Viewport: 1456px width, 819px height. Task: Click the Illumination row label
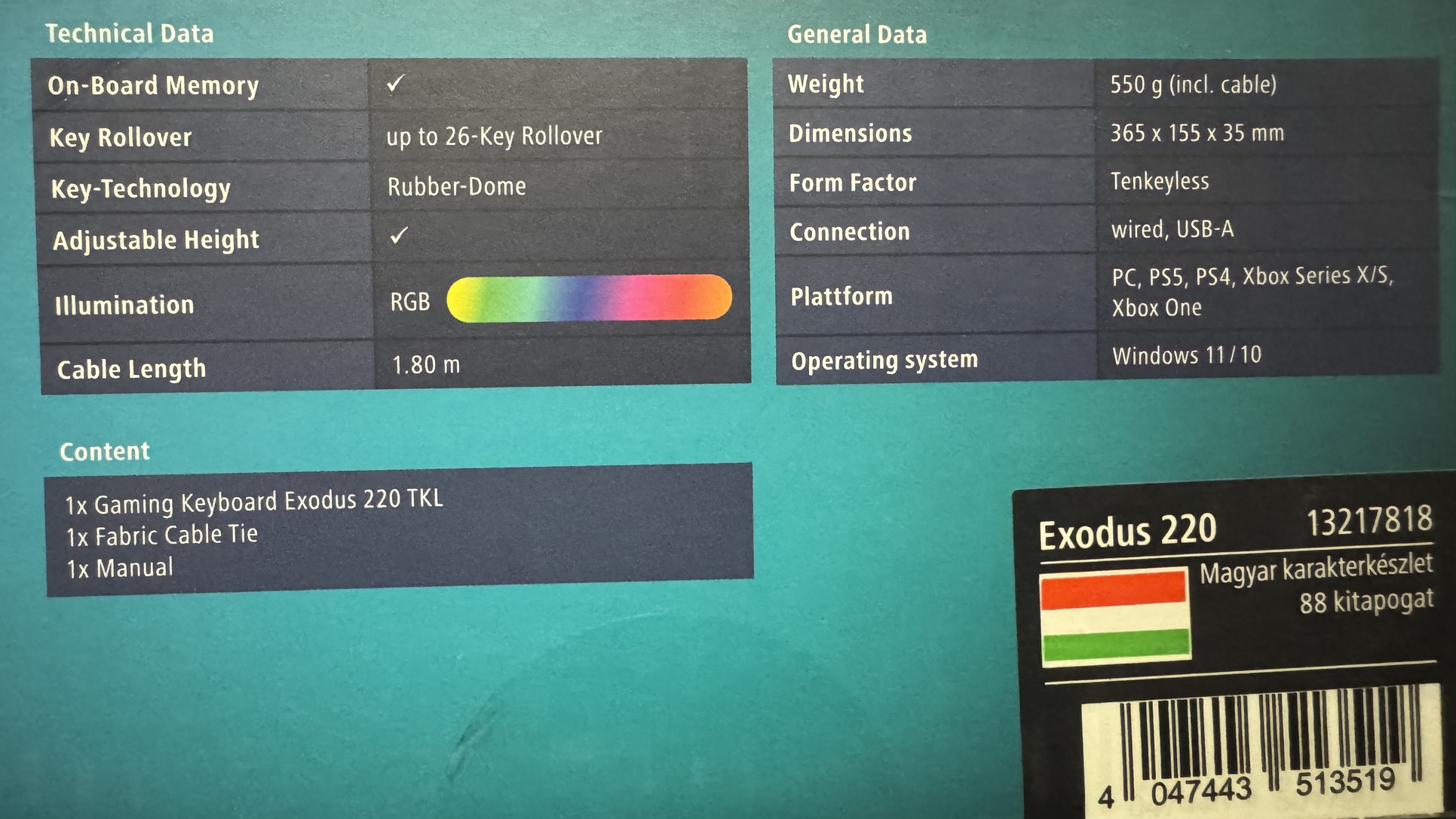[124, 305]
